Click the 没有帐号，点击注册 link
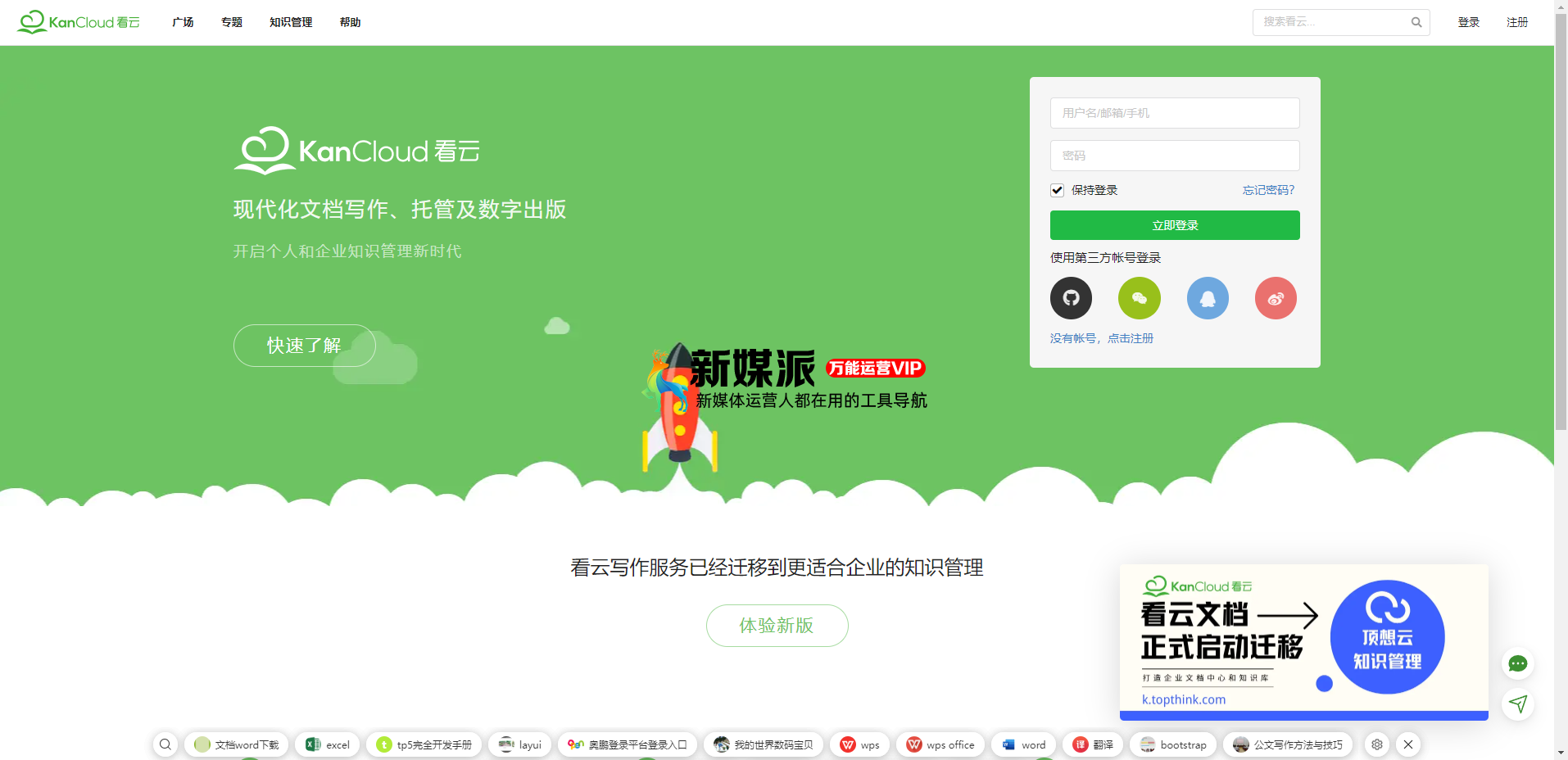Viewport: 1568px width, 760px height. pos(1102,338)
